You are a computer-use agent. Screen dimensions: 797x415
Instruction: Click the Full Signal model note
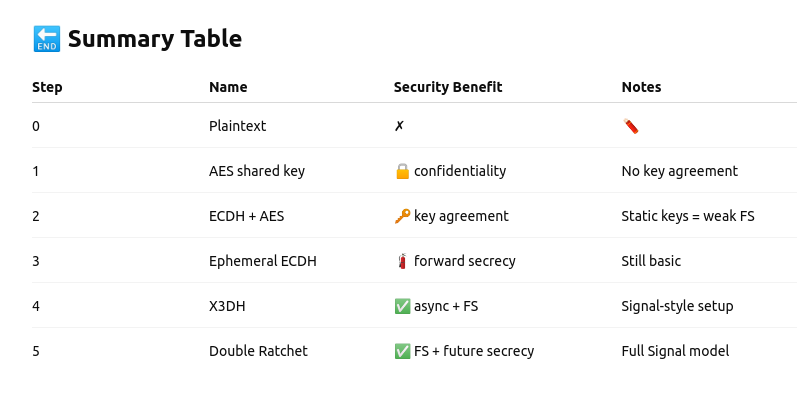tap(675, 351)
